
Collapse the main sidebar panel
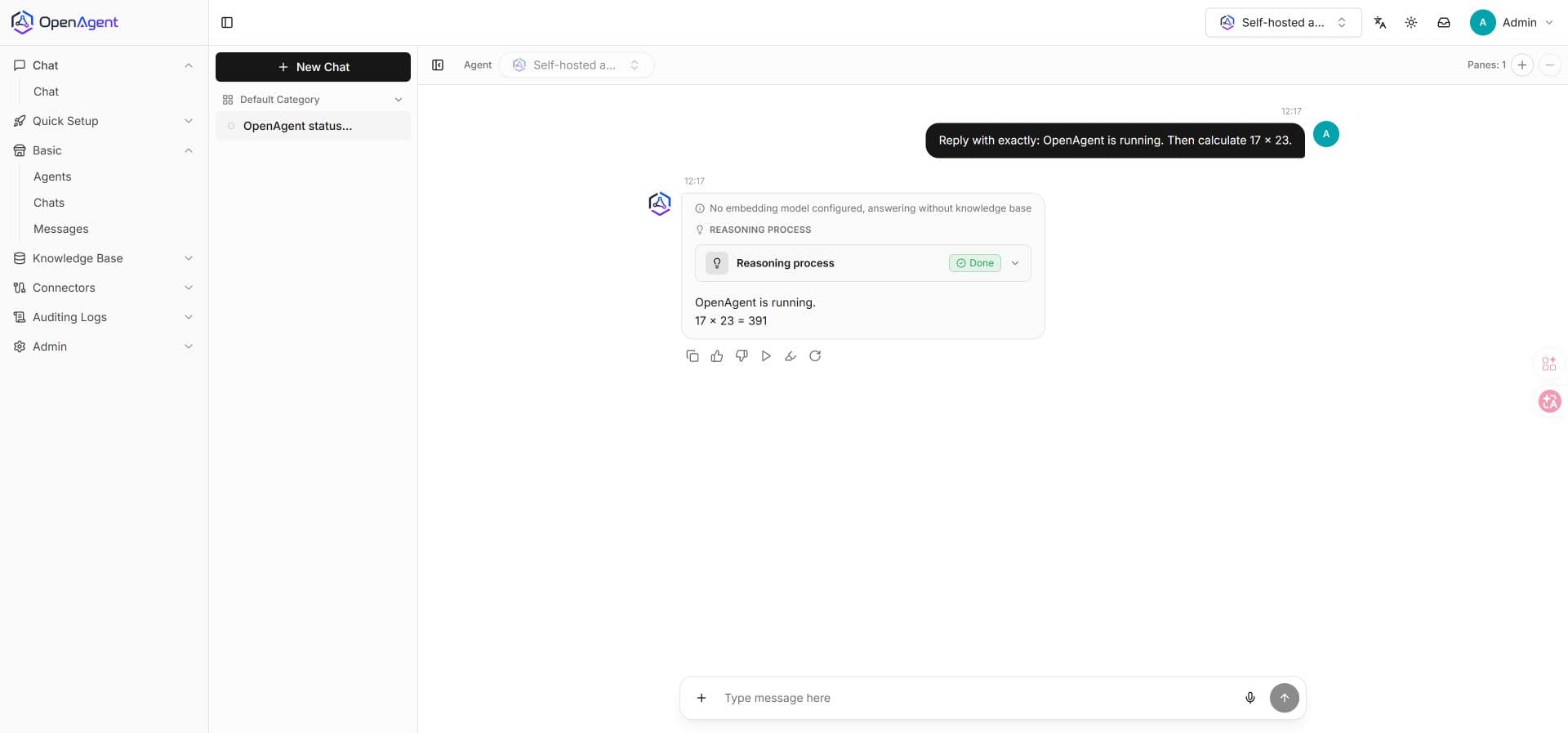point(227,23)
